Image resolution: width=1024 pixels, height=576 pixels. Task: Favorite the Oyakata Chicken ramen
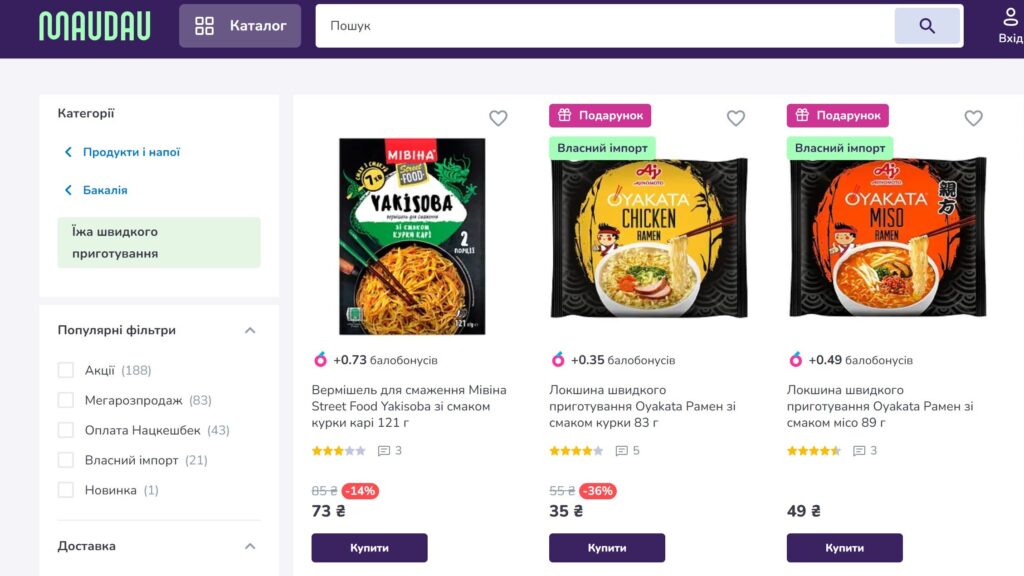click(736, 118)
